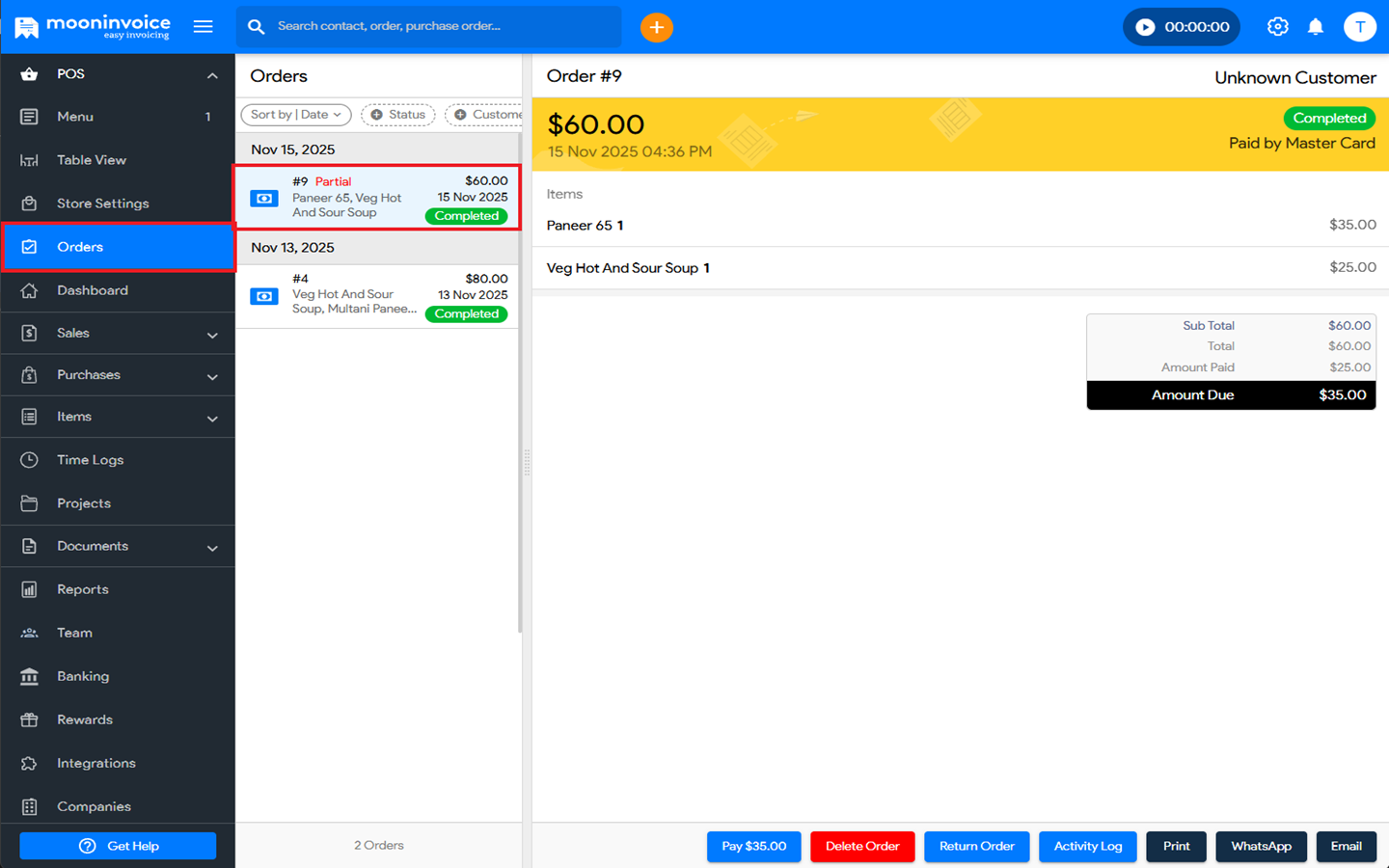
Task: Open the Status filter dropdown
Action: point(397,114)
